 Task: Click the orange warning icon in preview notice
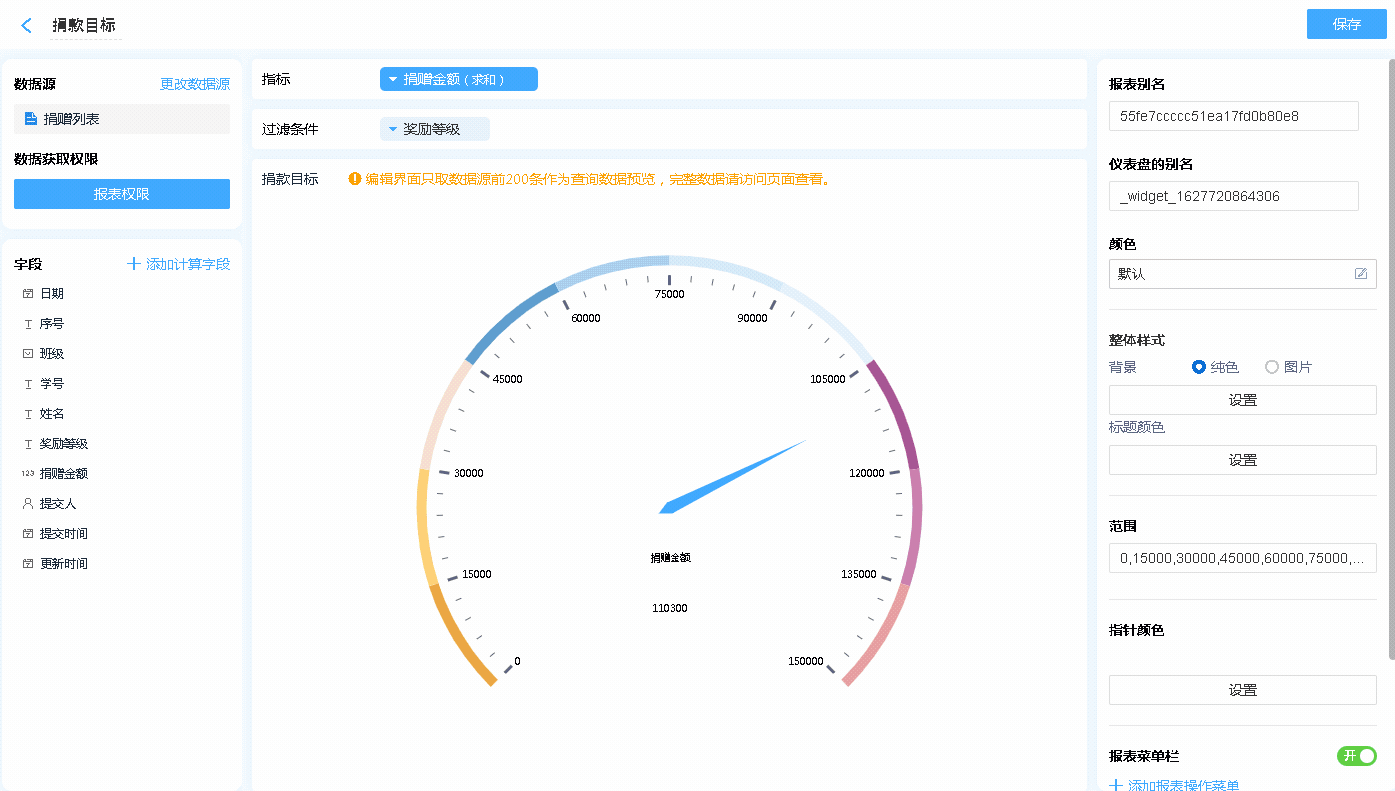click(354, 180)
